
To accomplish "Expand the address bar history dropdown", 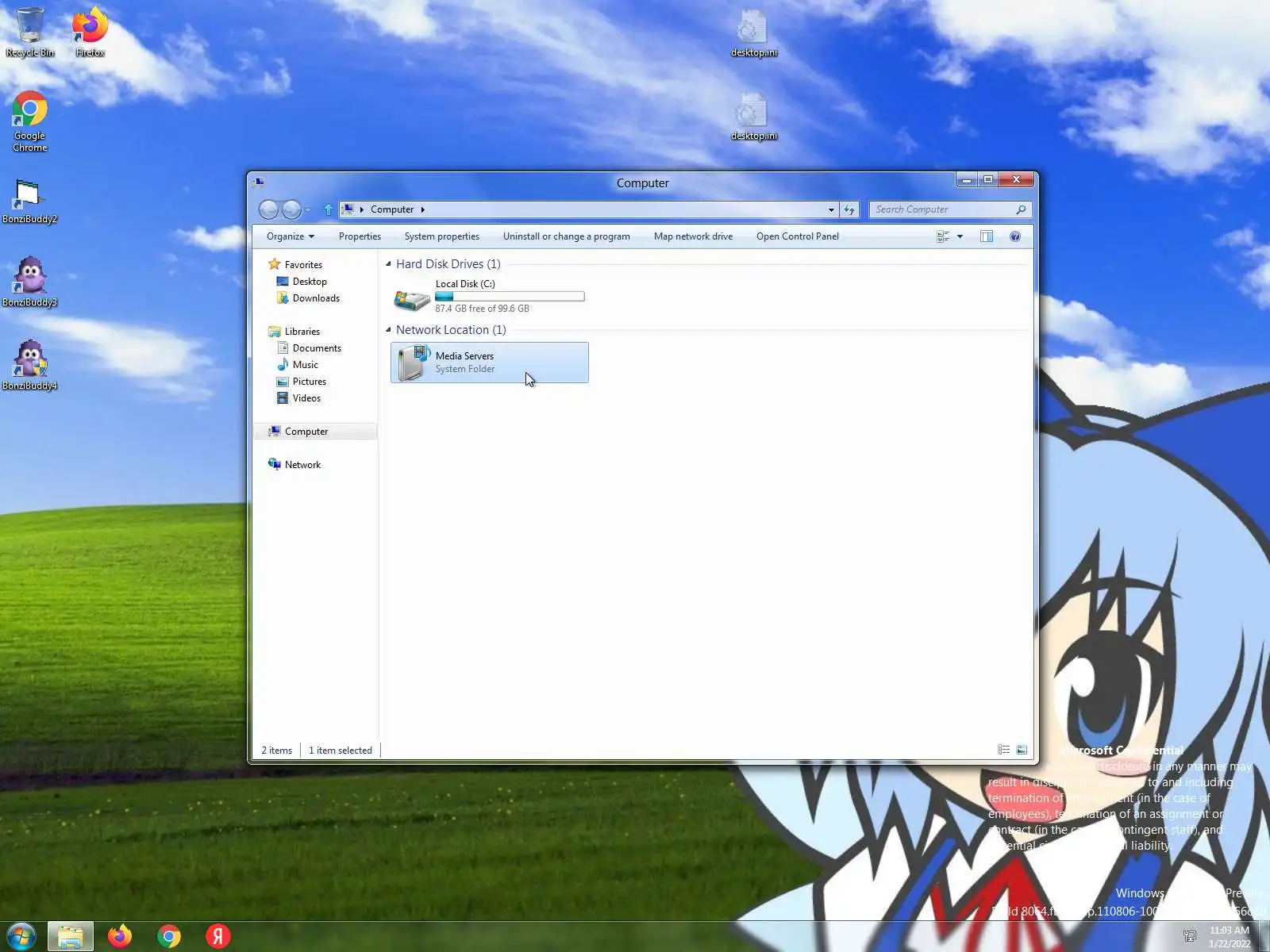I will pos(831,209).
